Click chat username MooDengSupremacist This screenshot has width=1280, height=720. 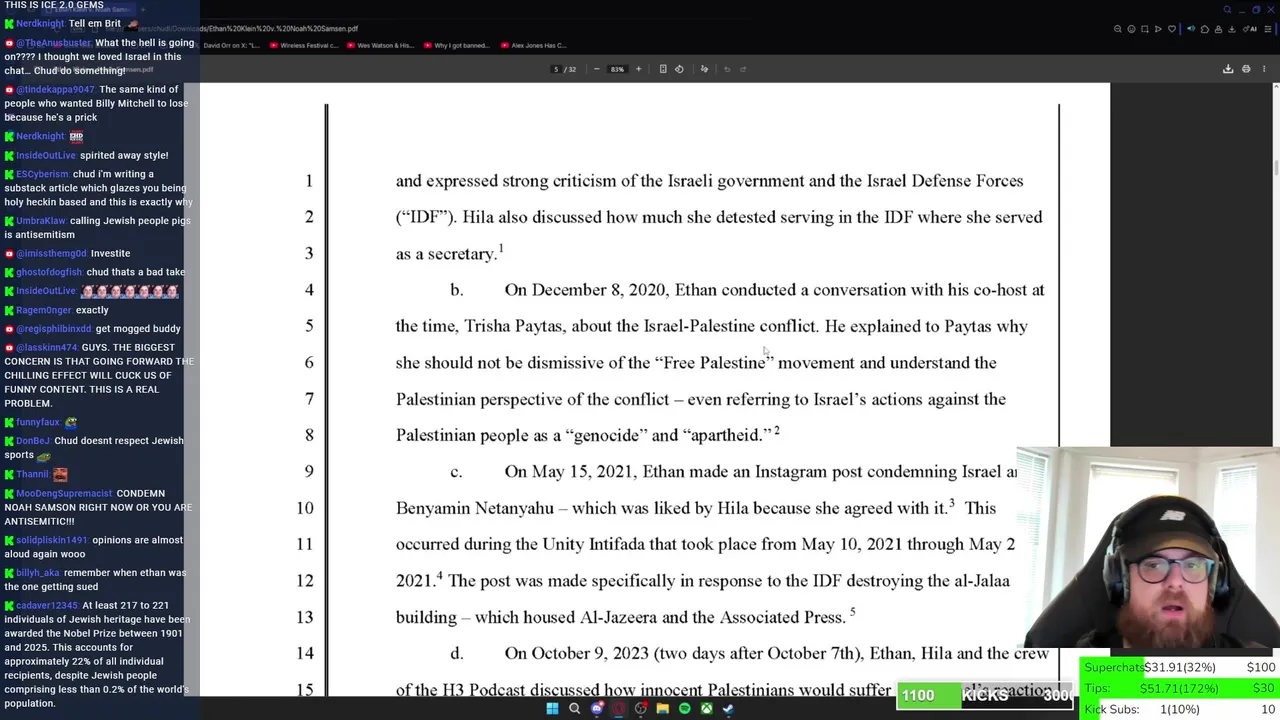[x=64, y=493]
